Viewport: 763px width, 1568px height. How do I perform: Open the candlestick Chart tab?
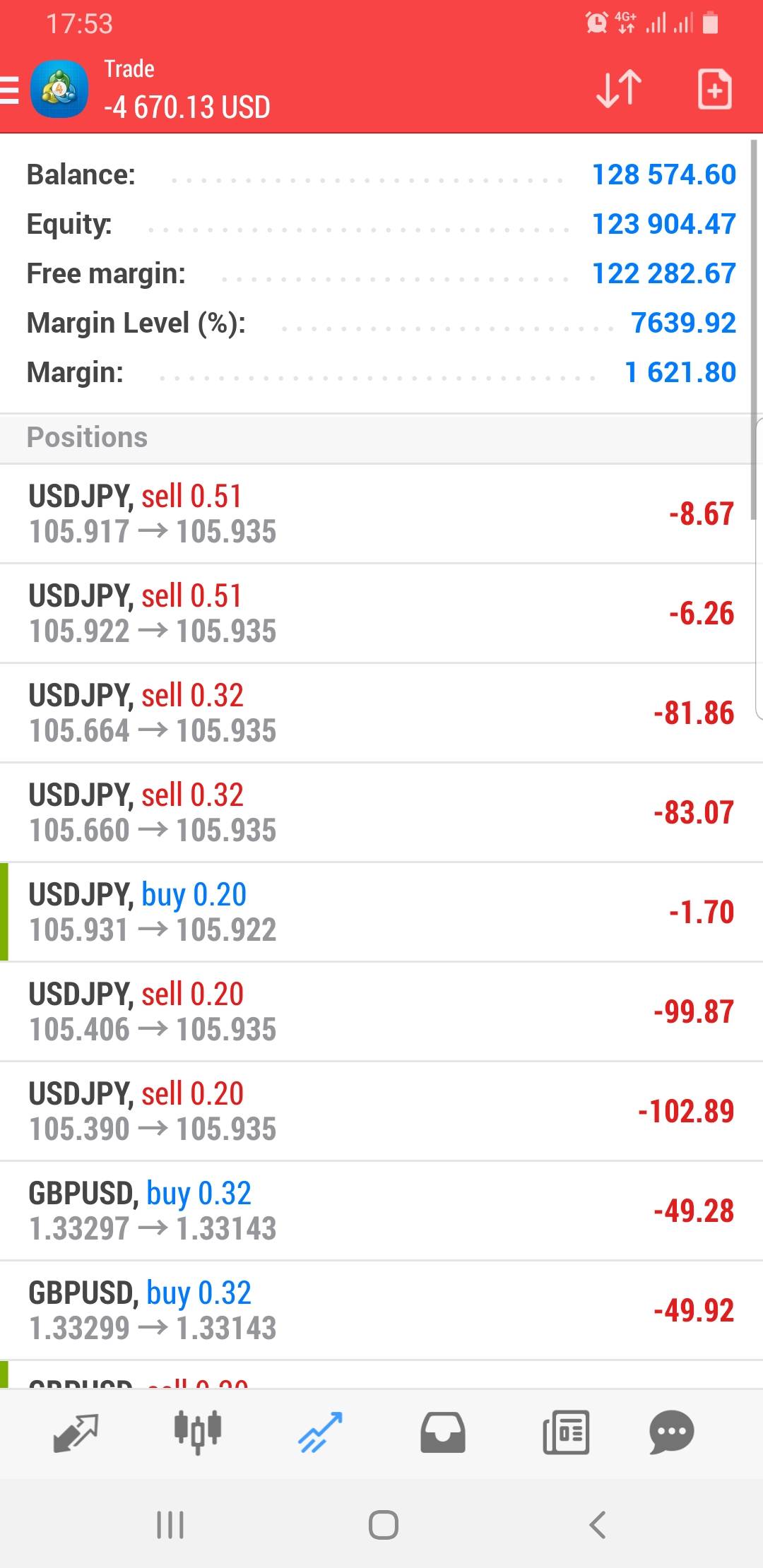click(x=198, y=1432)
